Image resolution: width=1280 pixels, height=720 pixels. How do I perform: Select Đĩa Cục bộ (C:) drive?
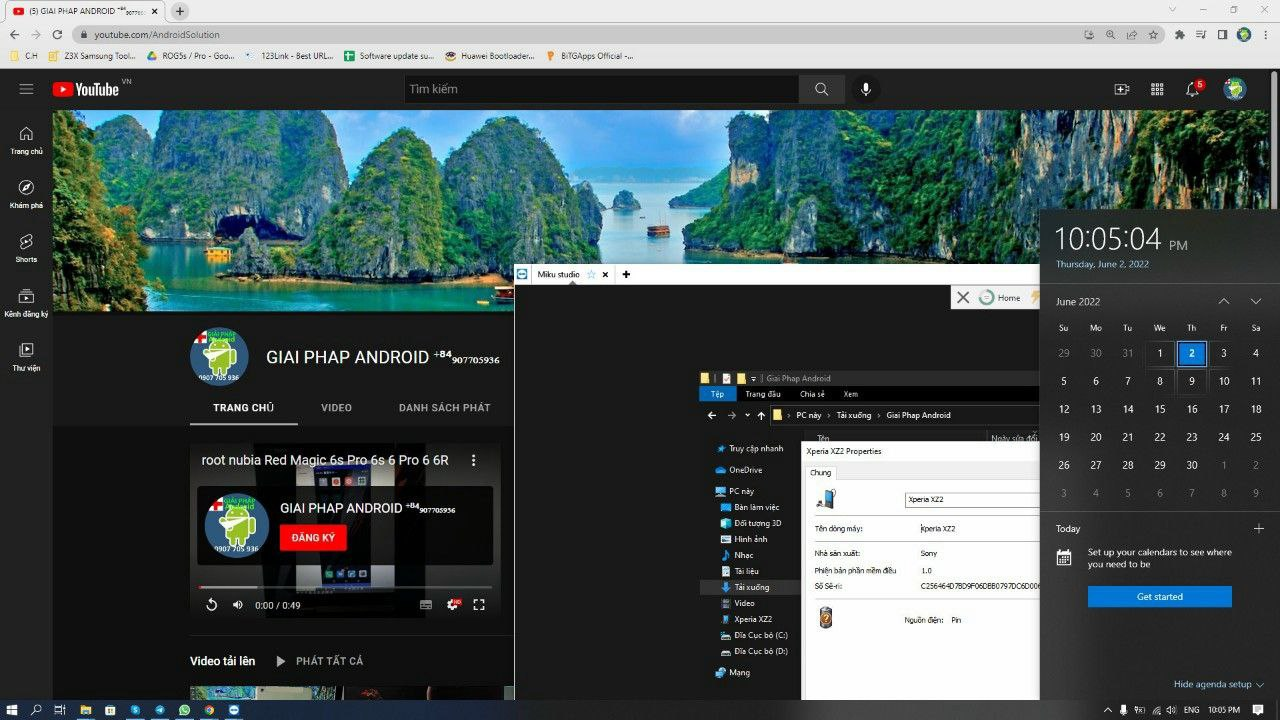[753, 635]
